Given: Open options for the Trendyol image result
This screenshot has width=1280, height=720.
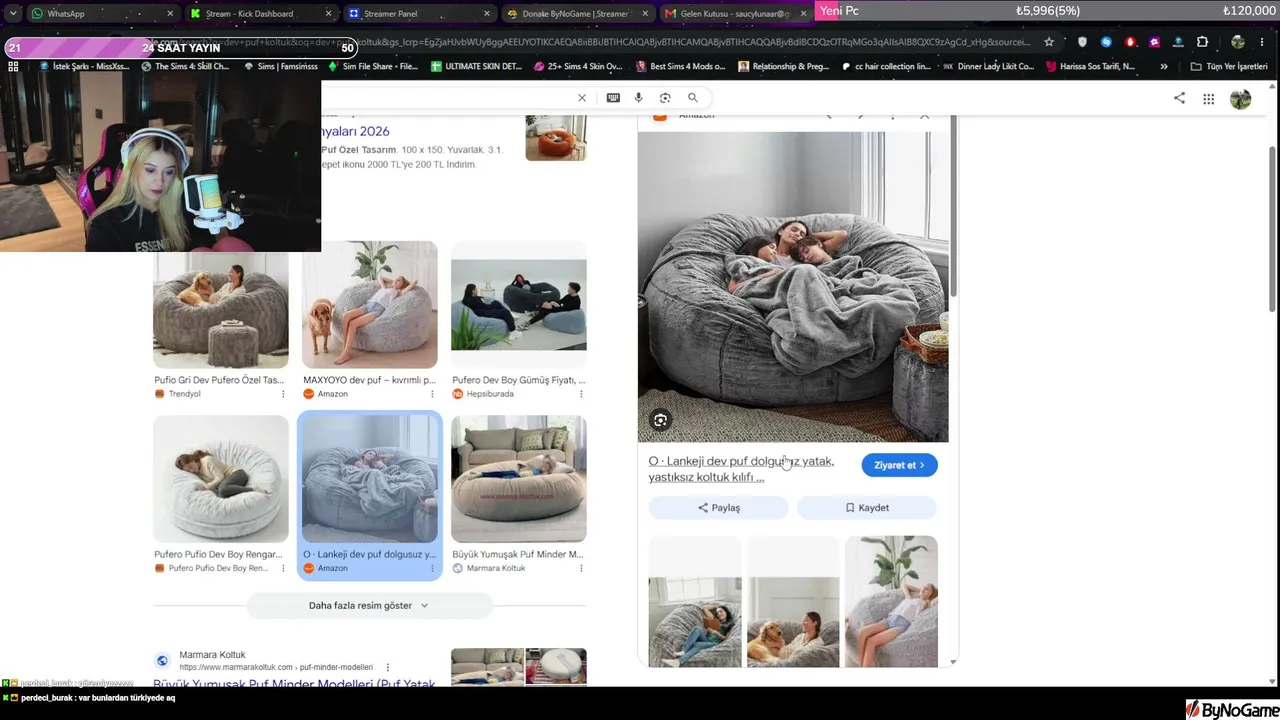Looking at the screenshot, I should tap(282, 394).
